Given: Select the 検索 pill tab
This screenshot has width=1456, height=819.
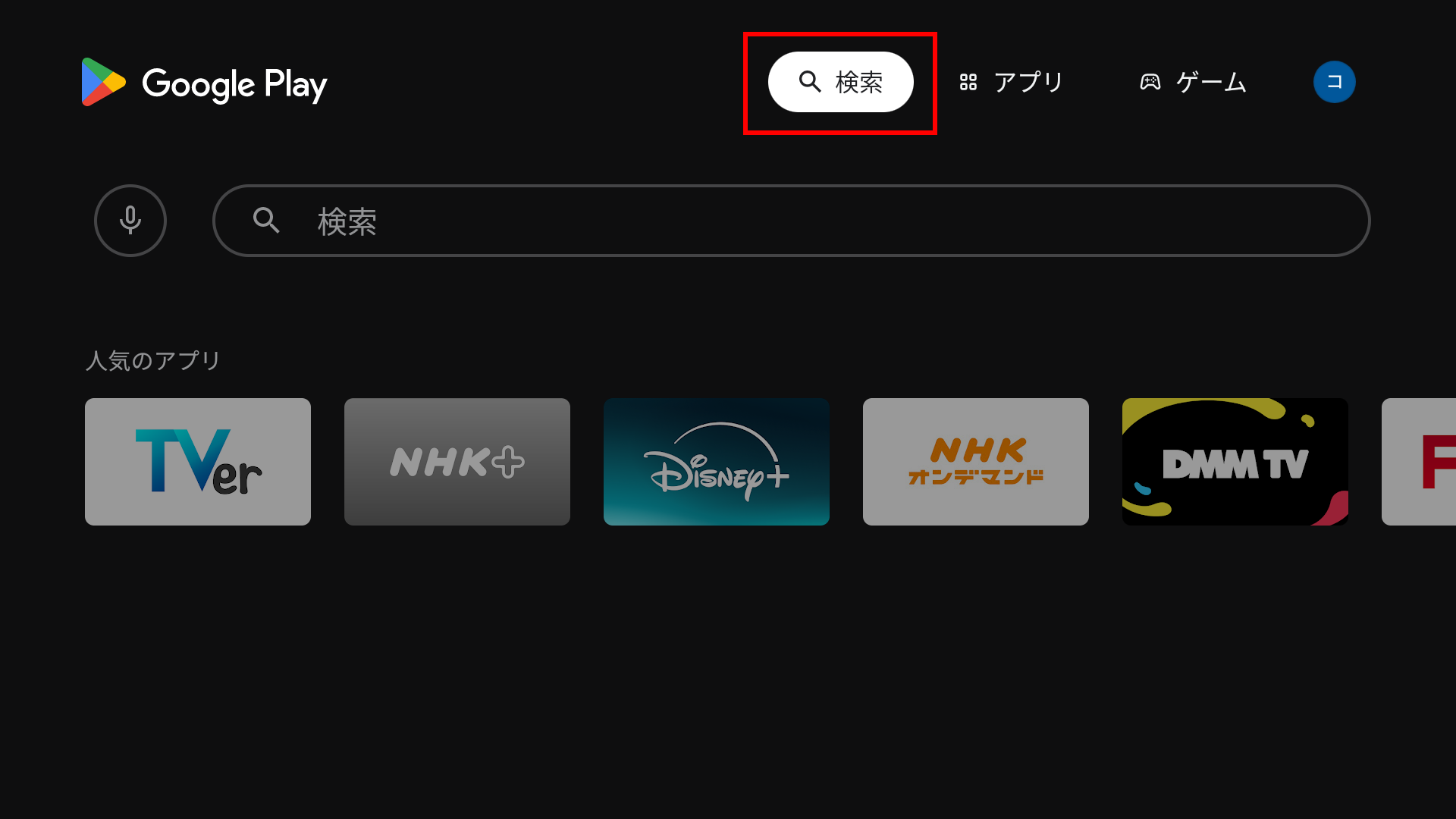Looking at the screenshot, I should coord(840,82).
